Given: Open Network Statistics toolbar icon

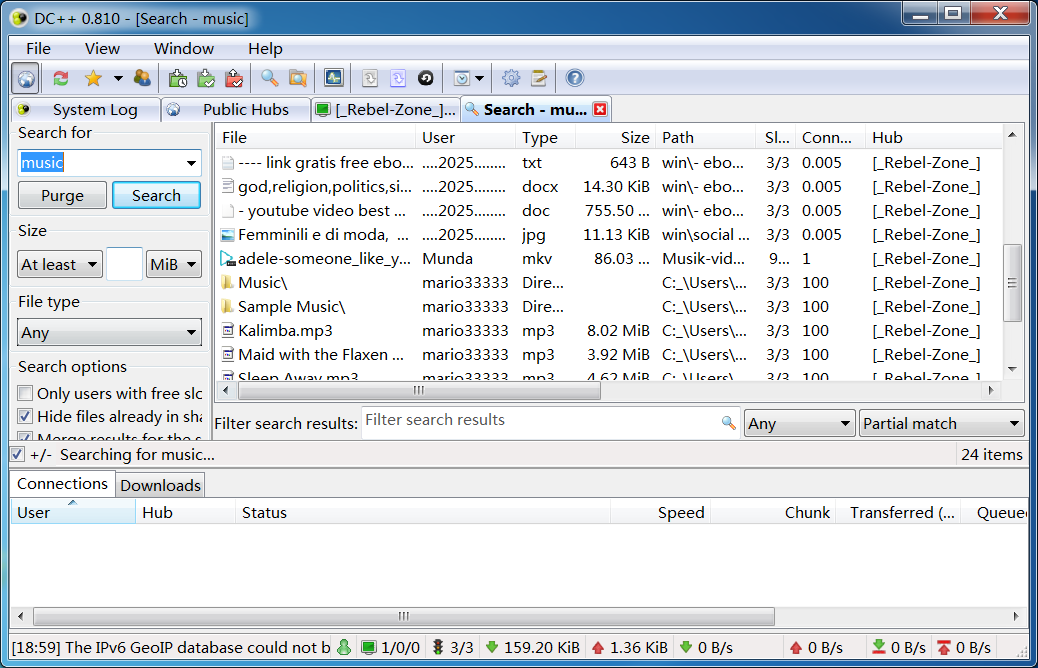Looking at the screenshot, I should coord(333,78).
